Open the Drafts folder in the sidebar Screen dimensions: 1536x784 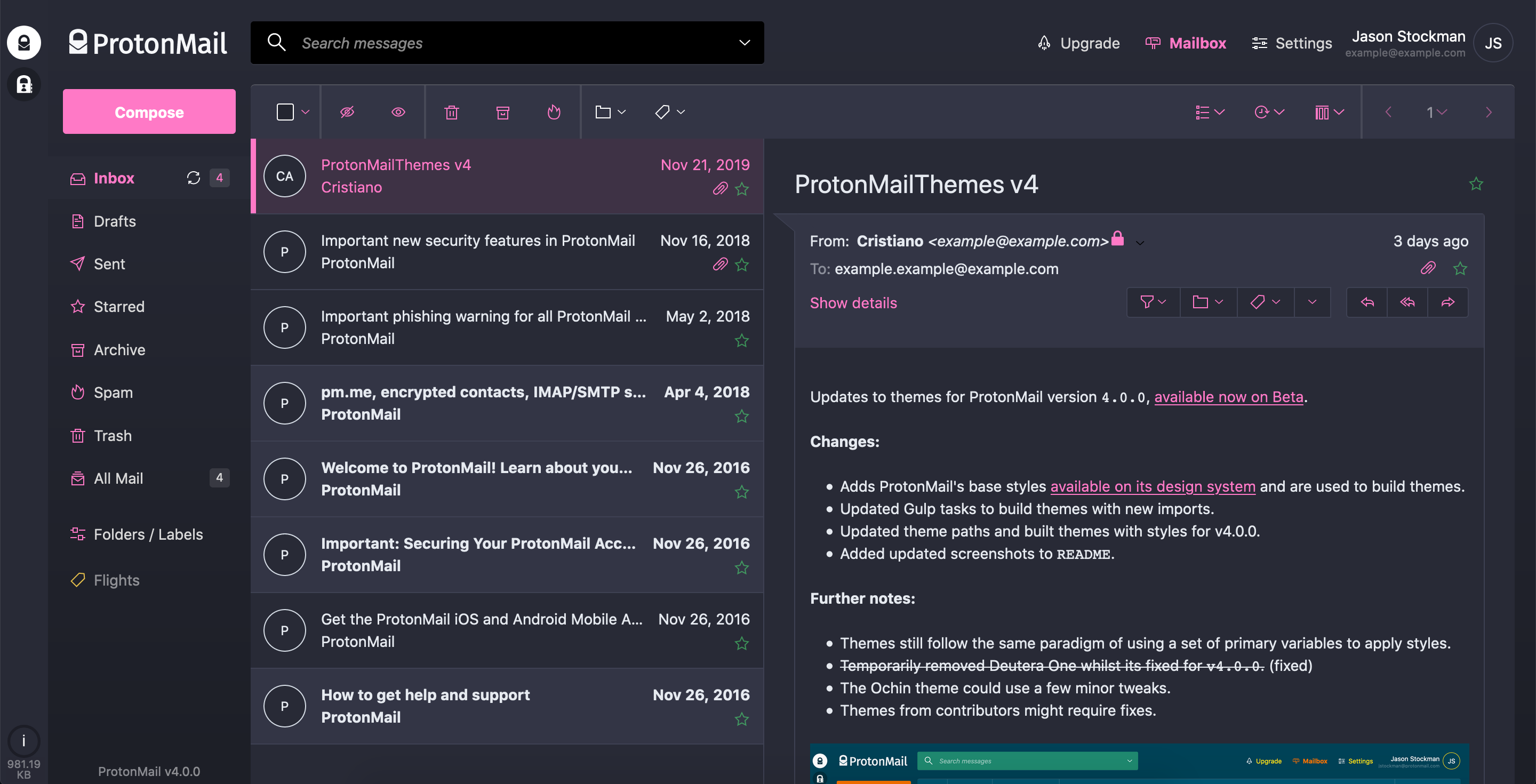pyautogui.click(x=115, y=221)
